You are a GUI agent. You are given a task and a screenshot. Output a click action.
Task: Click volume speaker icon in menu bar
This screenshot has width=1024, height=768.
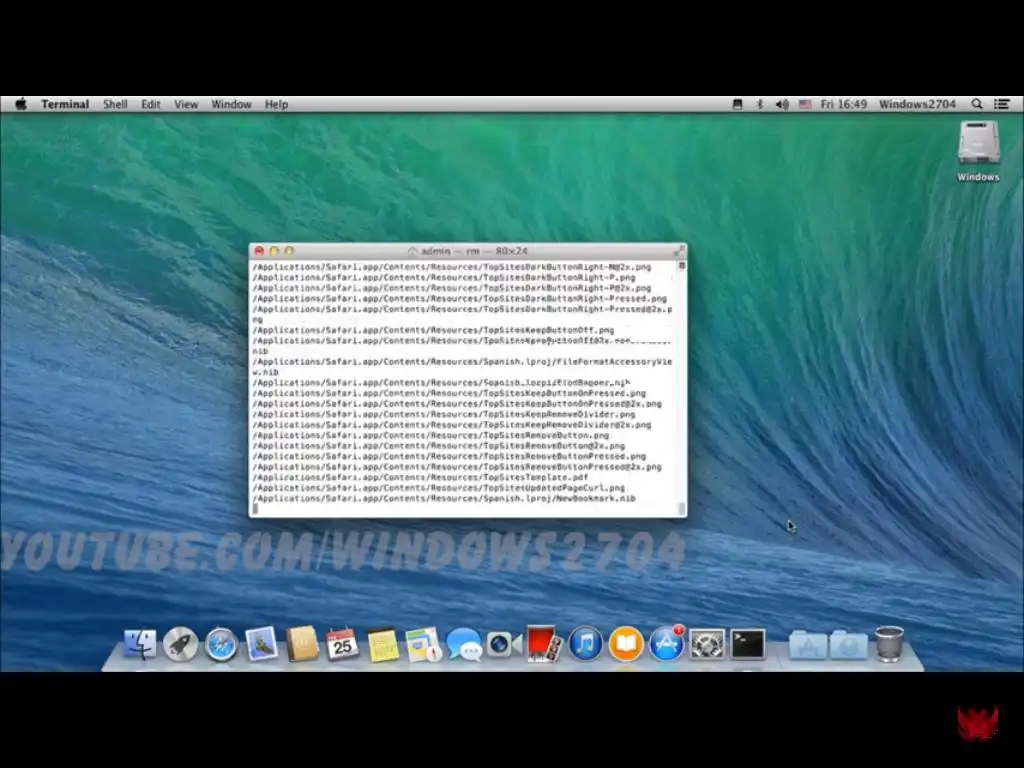point(782,104)
